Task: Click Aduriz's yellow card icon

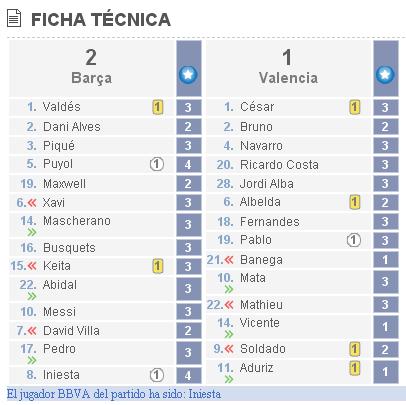Action: (x=355, y=368)
